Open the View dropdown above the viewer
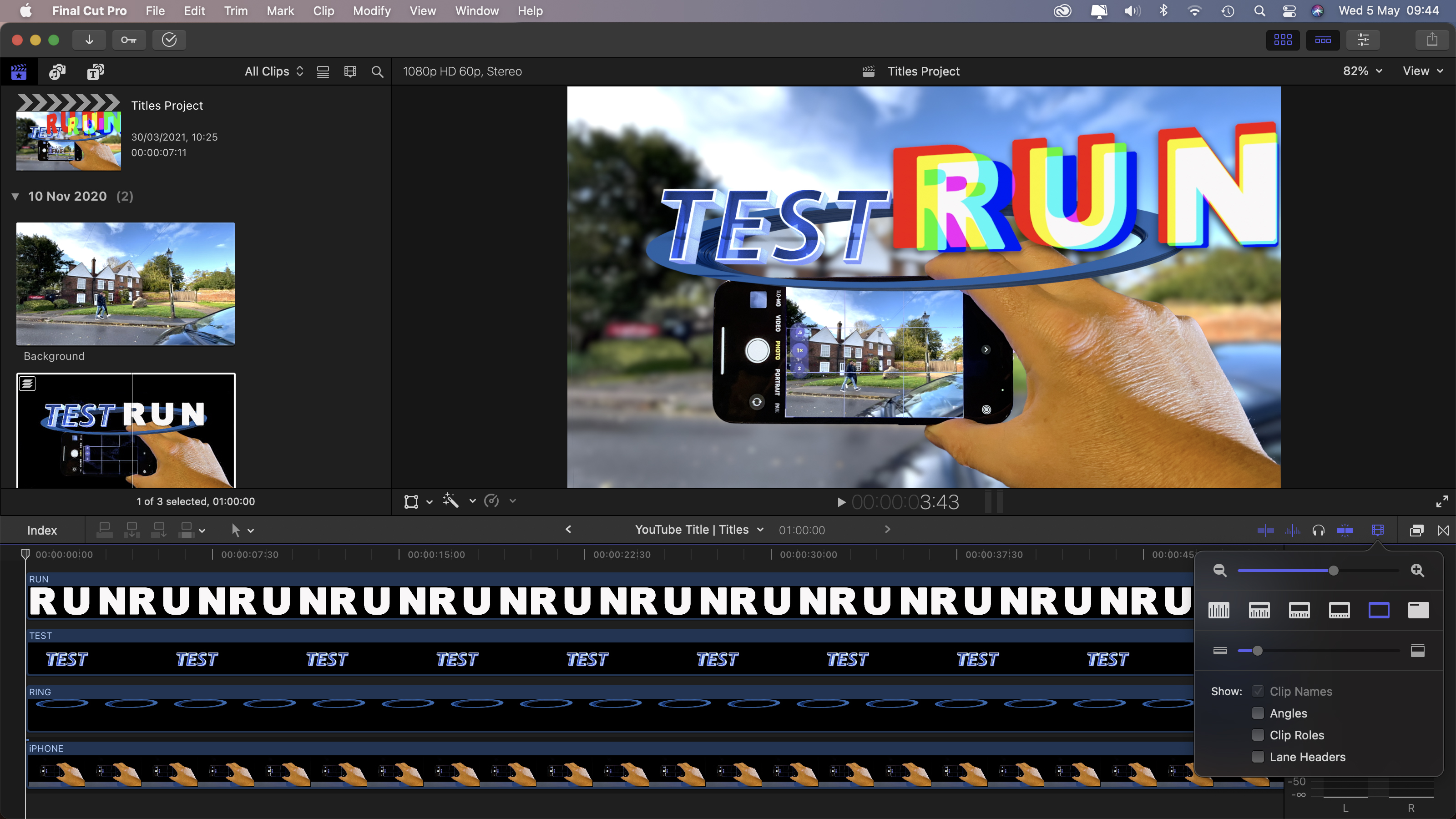 (x=1421, y=71)
